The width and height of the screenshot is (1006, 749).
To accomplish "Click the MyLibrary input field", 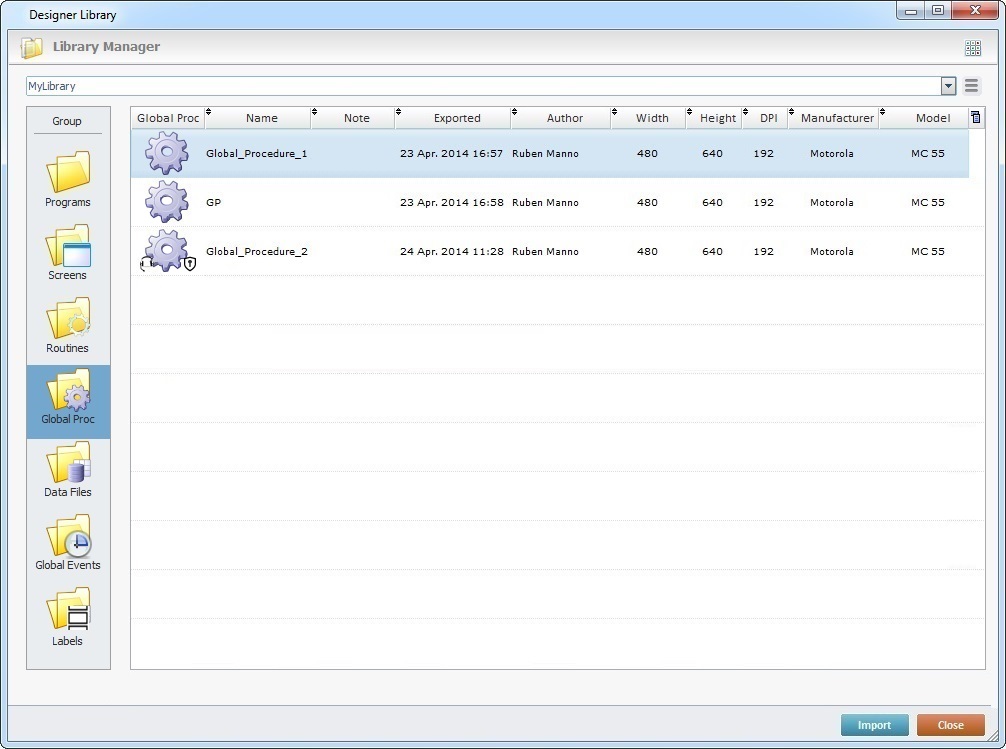I will click(480, 87).
